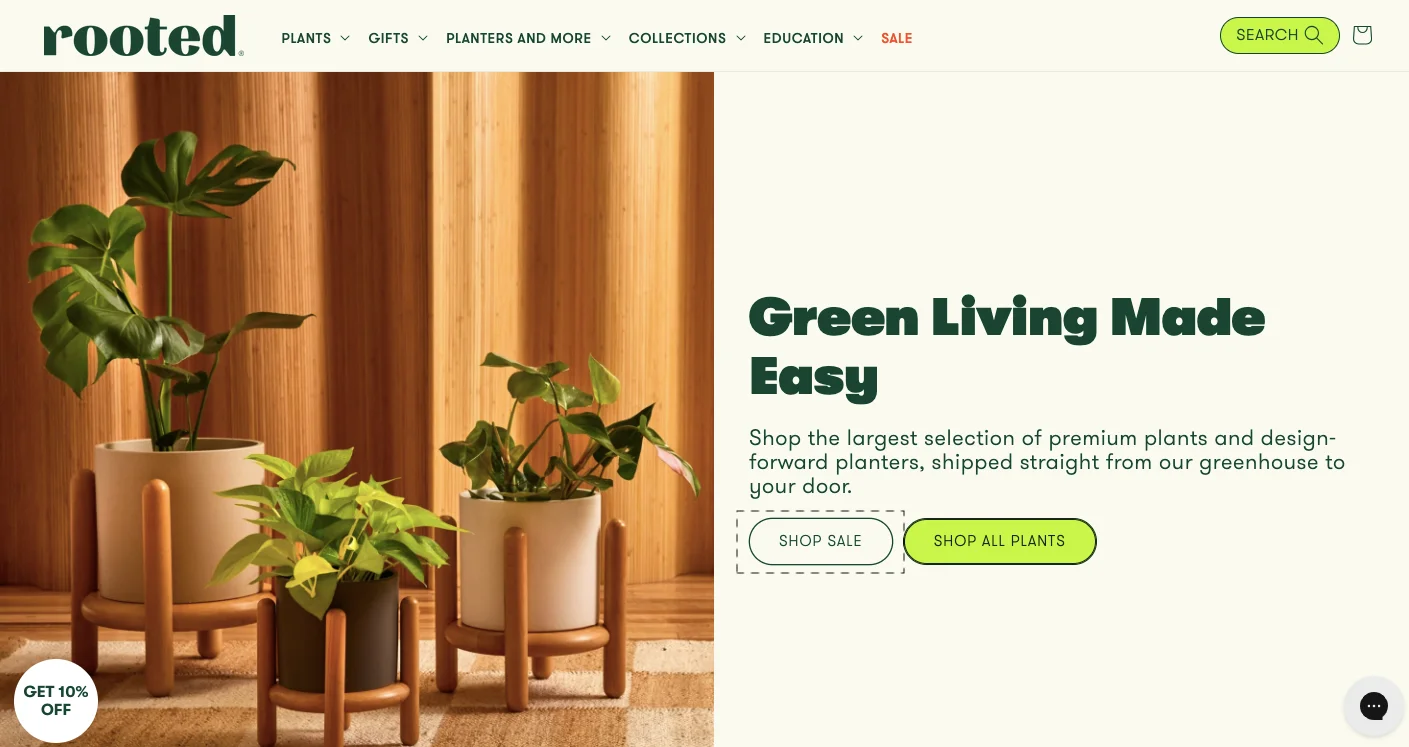Open the chat support bubble icon
Screen dimensions: 1409x747
pyautogui.click(x=1374, y=706)
